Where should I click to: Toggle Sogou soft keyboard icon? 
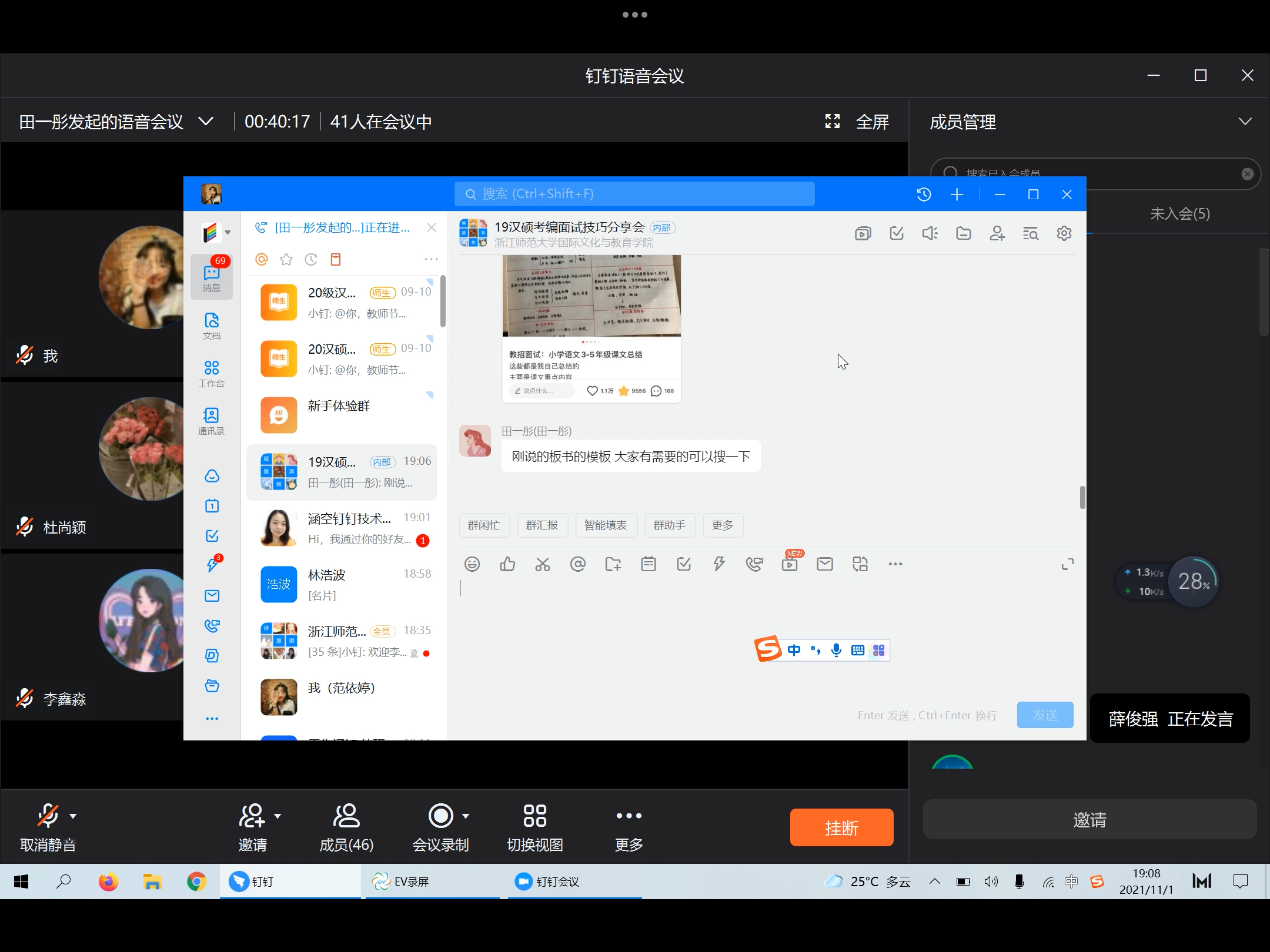858,650
